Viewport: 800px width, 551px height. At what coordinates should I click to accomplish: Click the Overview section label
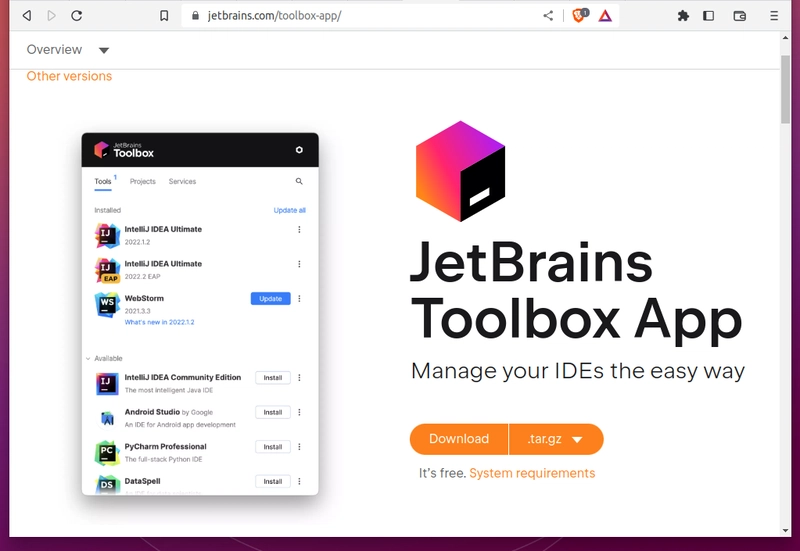click(x=54, y=50)
